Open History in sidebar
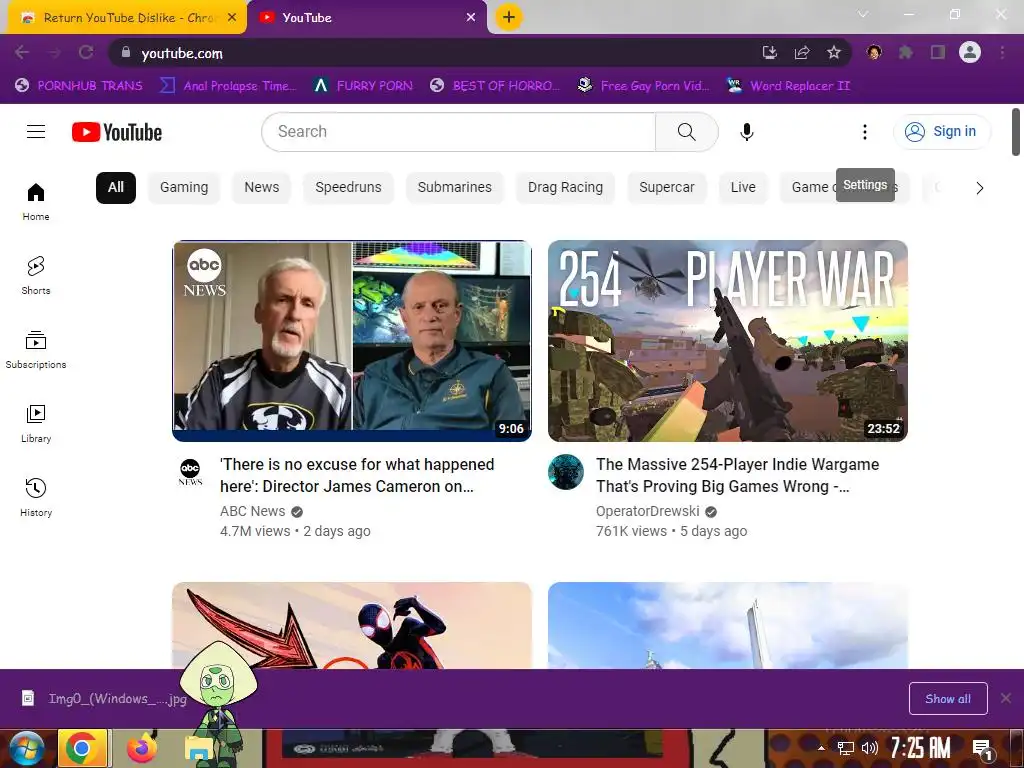 tap(36, 498)
